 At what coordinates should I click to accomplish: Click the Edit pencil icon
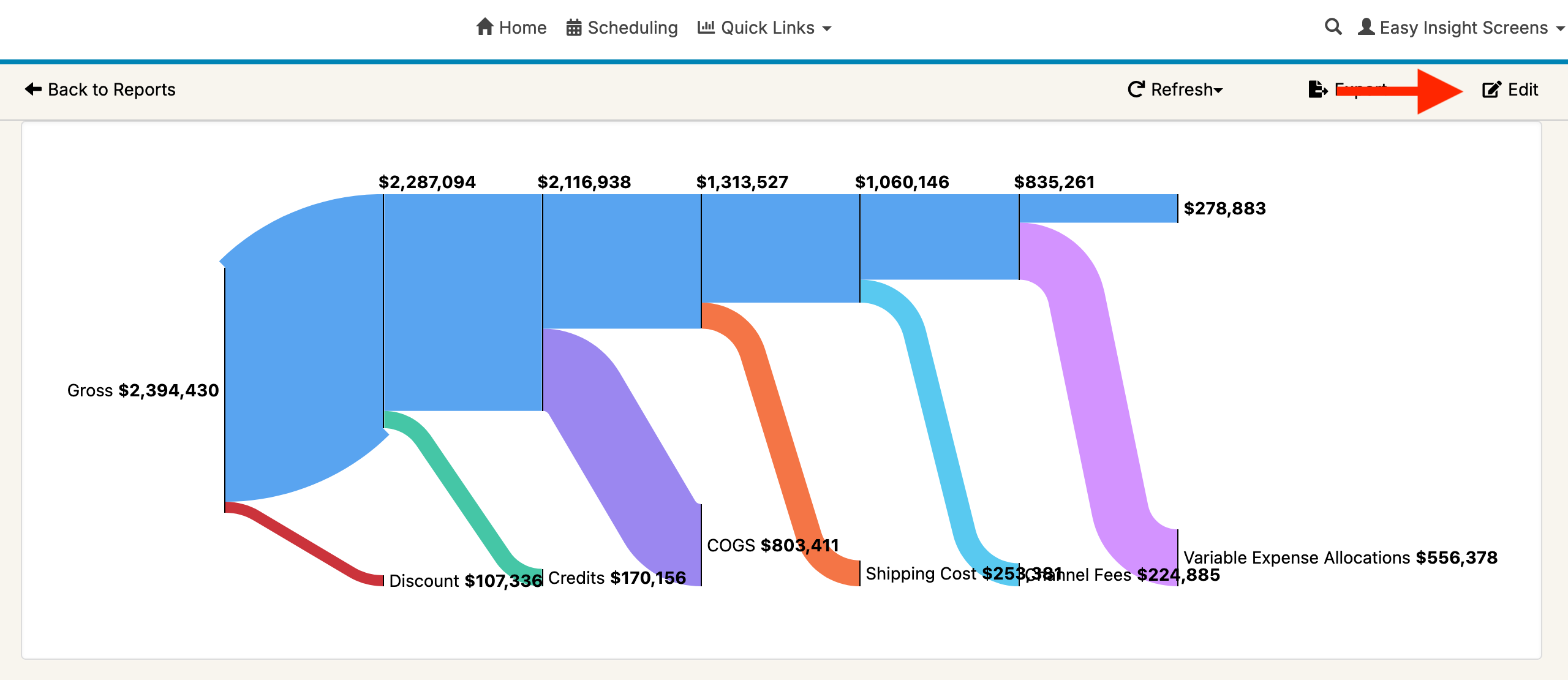pyautogui.click(x=1491, y=89)
